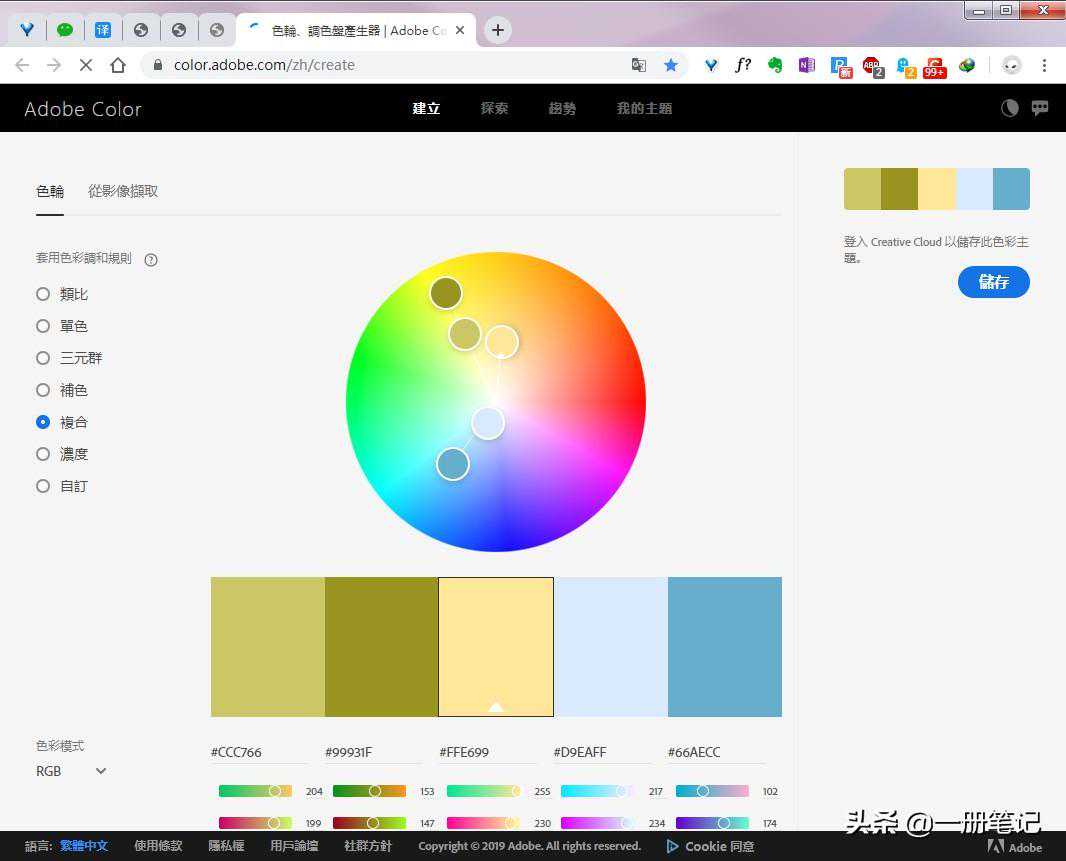Expand the RGB color mode dropdown
Screen dimensions: 1066x861
[x=71, y=771]
